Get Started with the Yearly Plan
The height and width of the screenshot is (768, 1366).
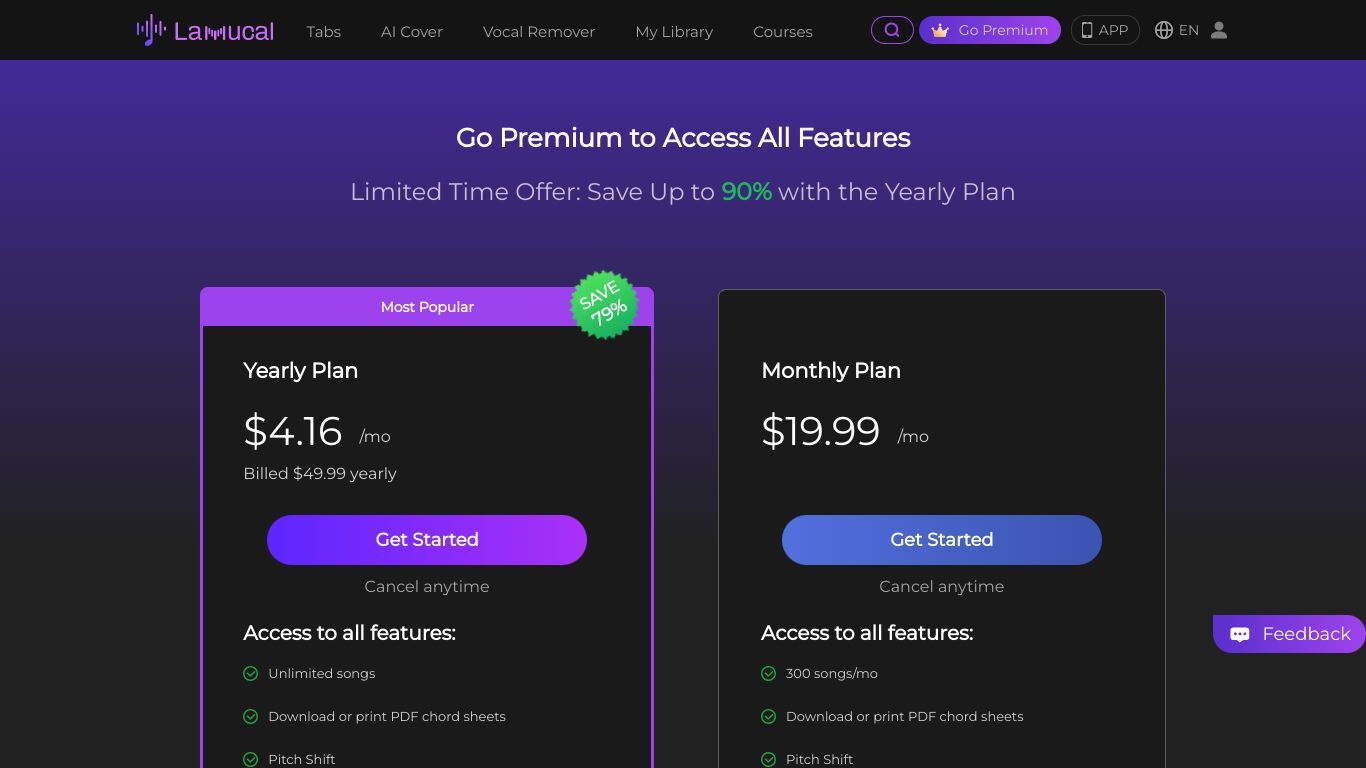pyautogui.click(x=427, y=540)
